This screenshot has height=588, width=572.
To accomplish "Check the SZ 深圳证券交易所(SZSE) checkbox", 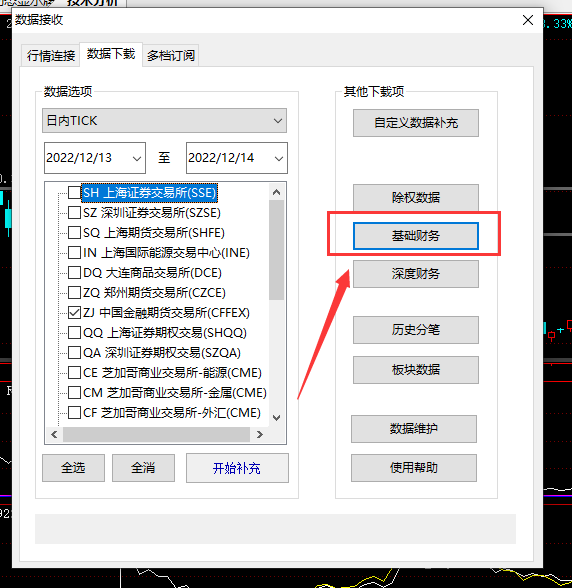I will click(x=74, y=213).
